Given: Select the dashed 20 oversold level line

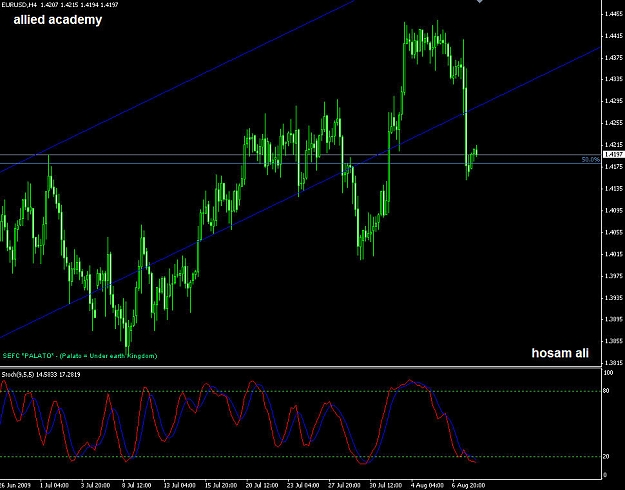Looking at the screenshot, I should coord(301,457).
